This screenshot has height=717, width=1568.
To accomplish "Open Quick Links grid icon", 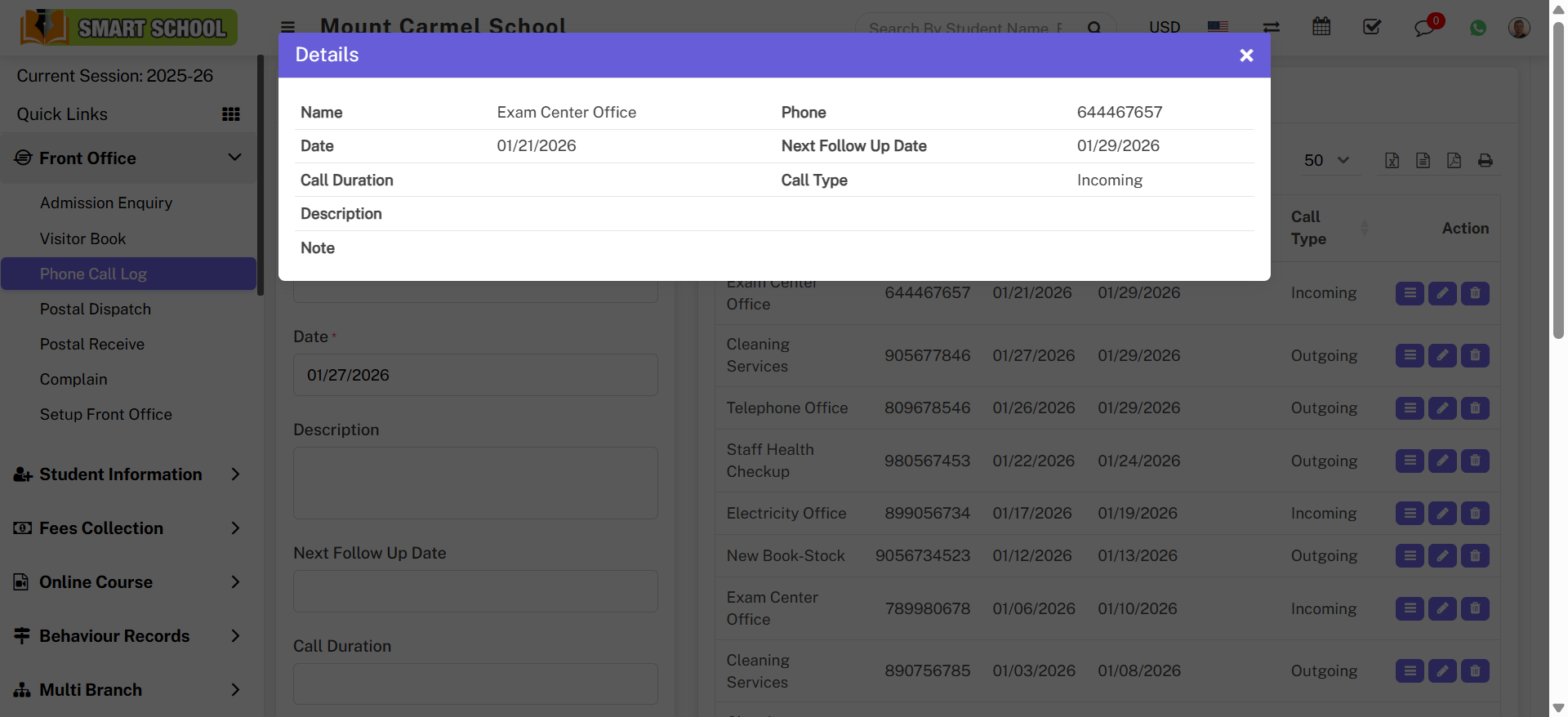I will click(x=231, y=114).
